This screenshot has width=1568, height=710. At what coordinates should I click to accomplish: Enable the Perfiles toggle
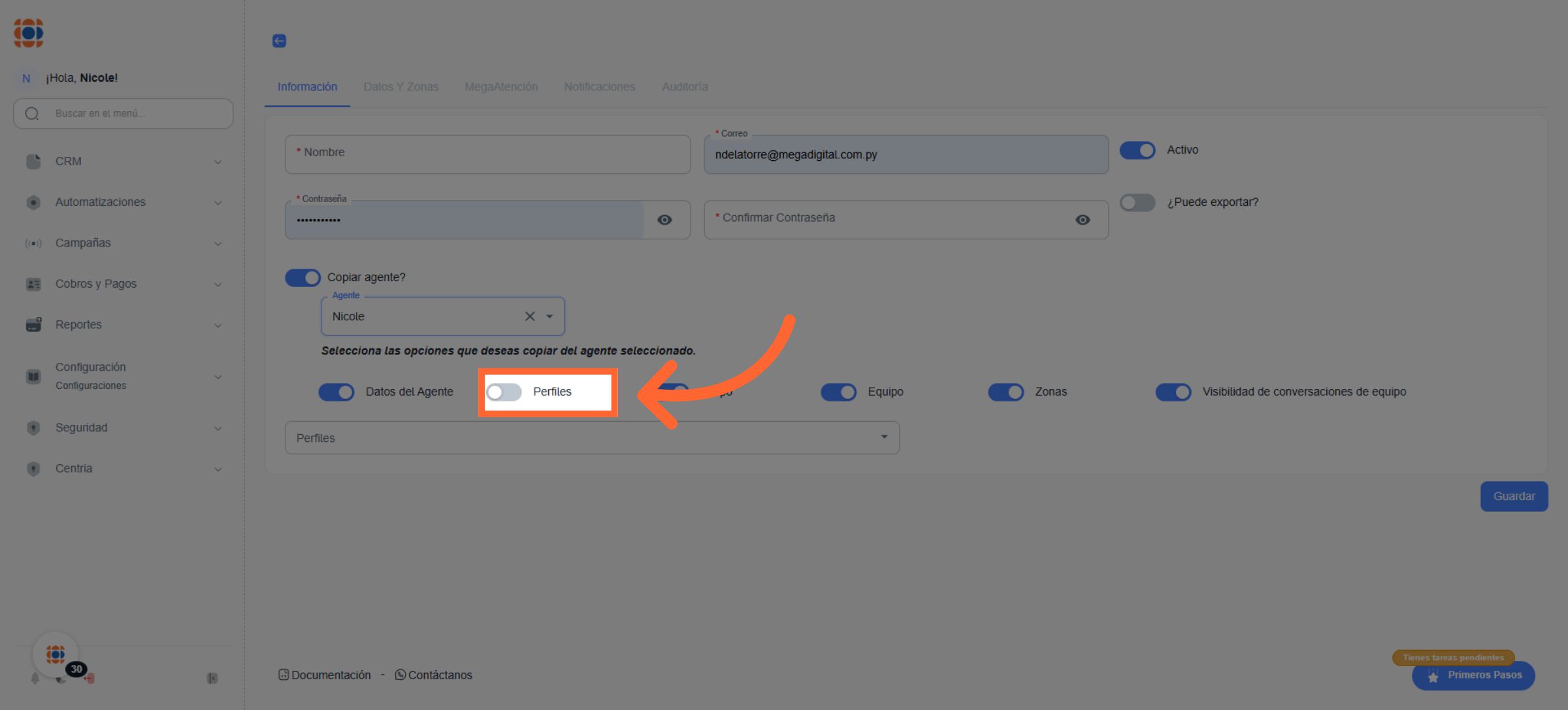click(x=504, y=392)
